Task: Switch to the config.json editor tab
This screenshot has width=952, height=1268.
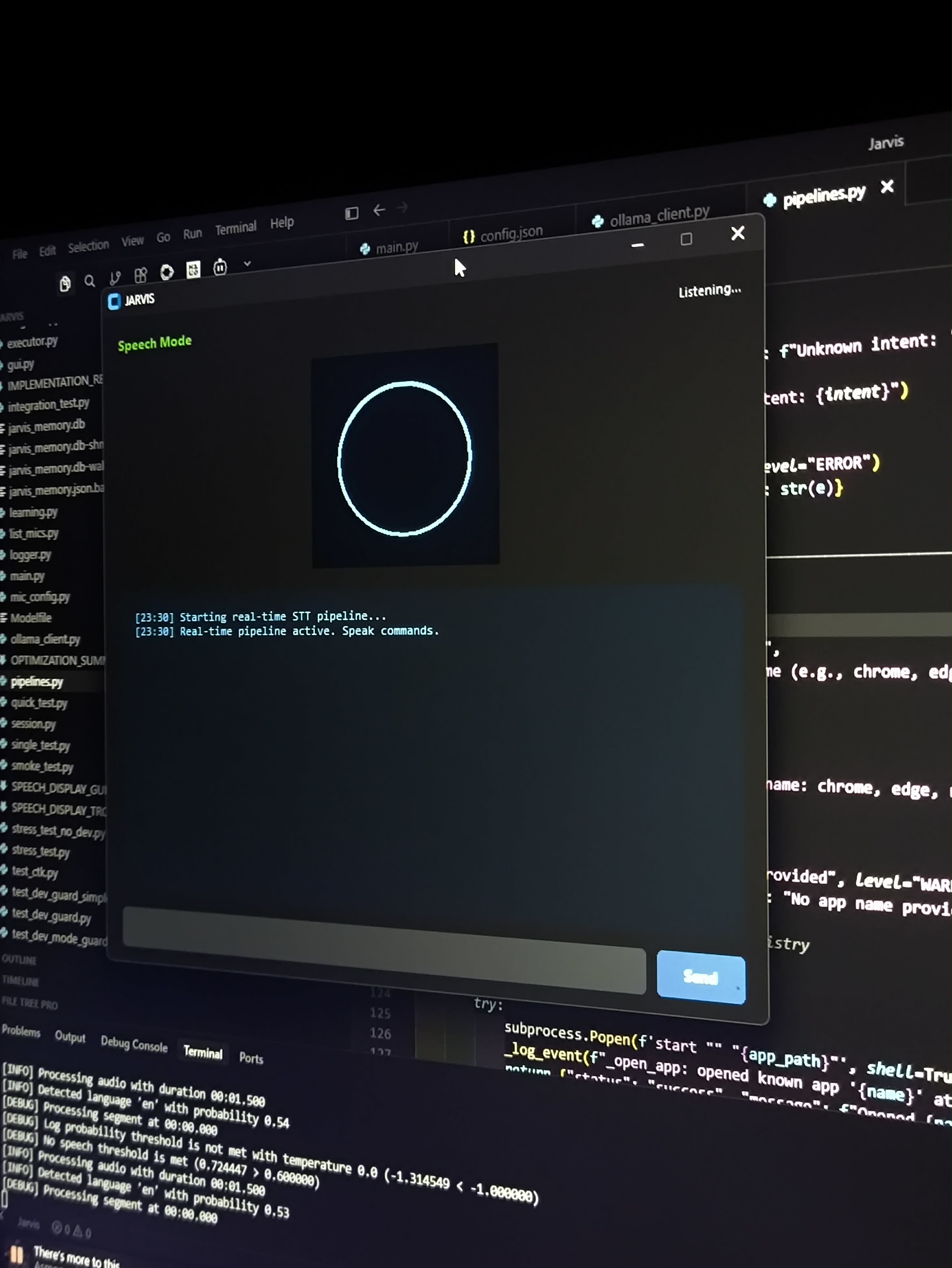Action: pyautogui.click(x=503, y=234)
